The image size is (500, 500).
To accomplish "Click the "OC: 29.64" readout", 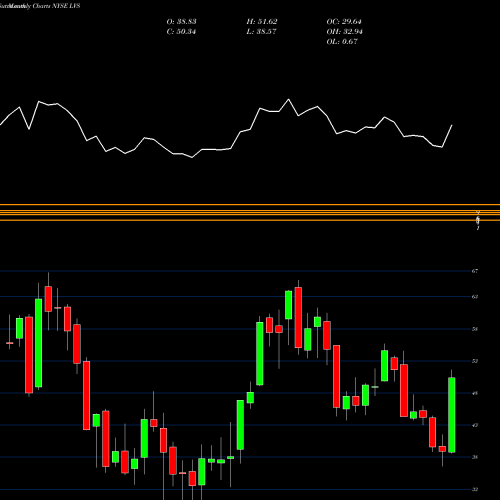I will point(344,22).
